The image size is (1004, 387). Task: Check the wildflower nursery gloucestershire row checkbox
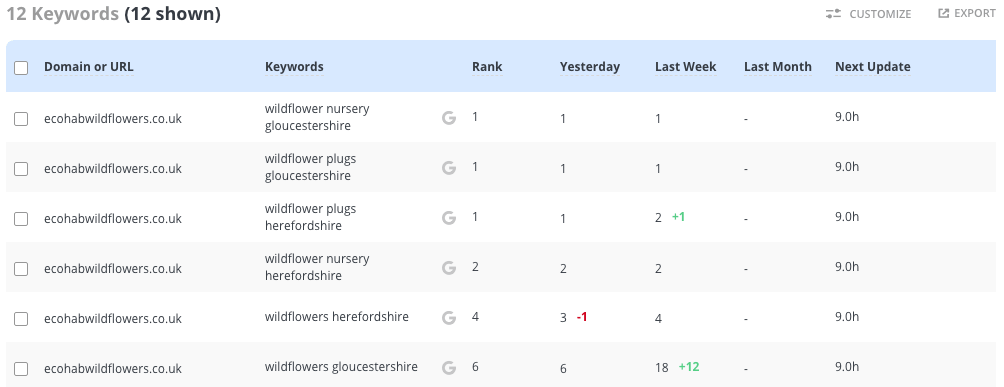[21, 119]
